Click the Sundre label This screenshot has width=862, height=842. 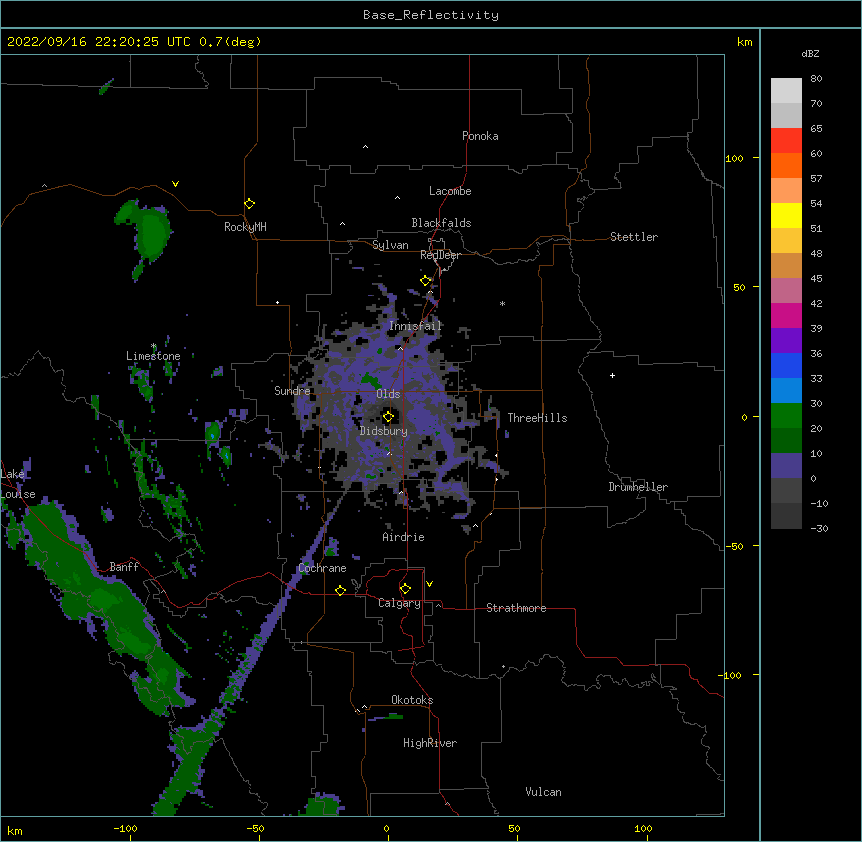tap(292, 391)
